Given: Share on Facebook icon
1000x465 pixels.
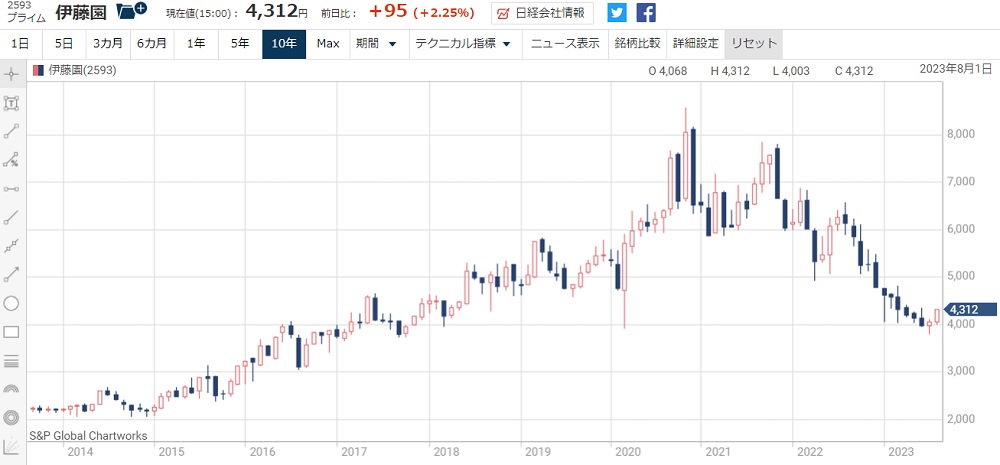Looking at the screenshot, I should coord(646,12).
